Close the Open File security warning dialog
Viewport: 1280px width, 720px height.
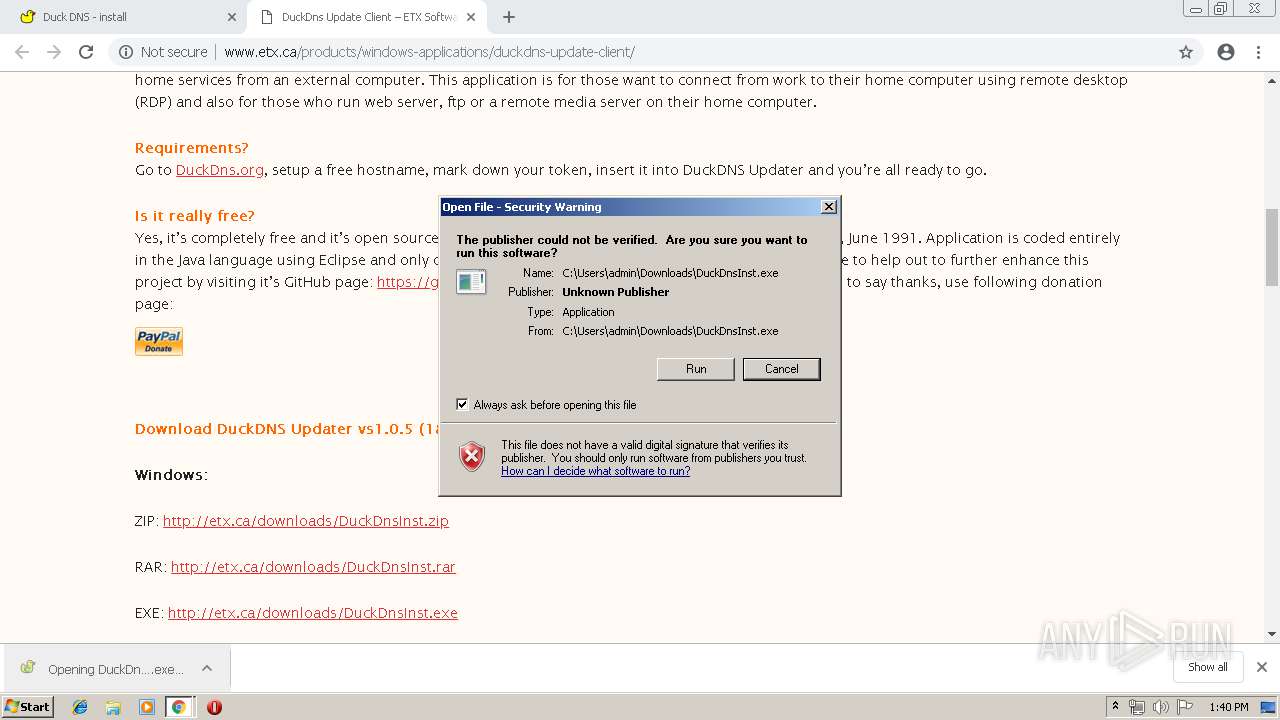coord(828,207)
